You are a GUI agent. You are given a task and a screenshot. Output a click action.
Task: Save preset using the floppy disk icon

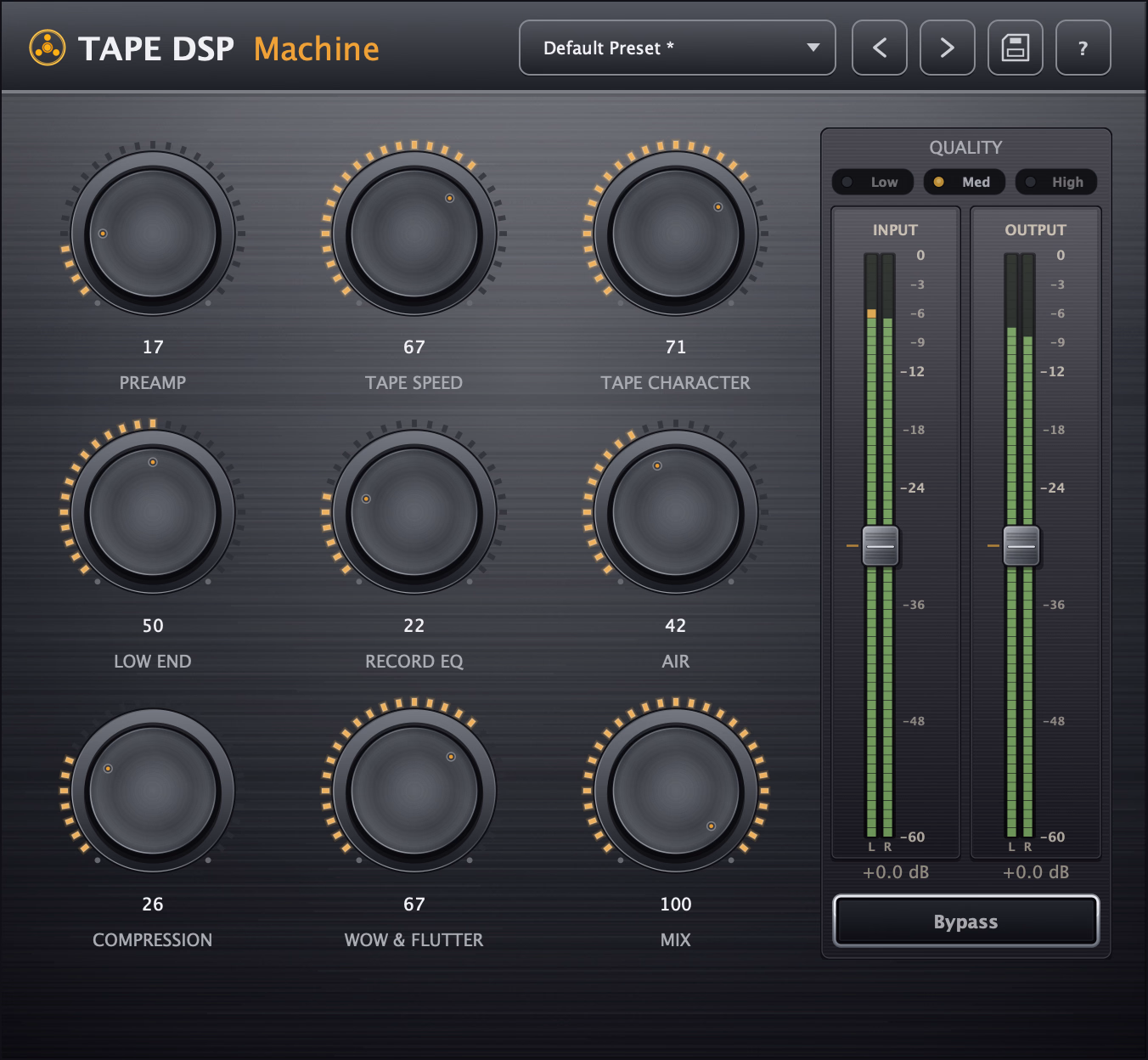[1016, 48]
